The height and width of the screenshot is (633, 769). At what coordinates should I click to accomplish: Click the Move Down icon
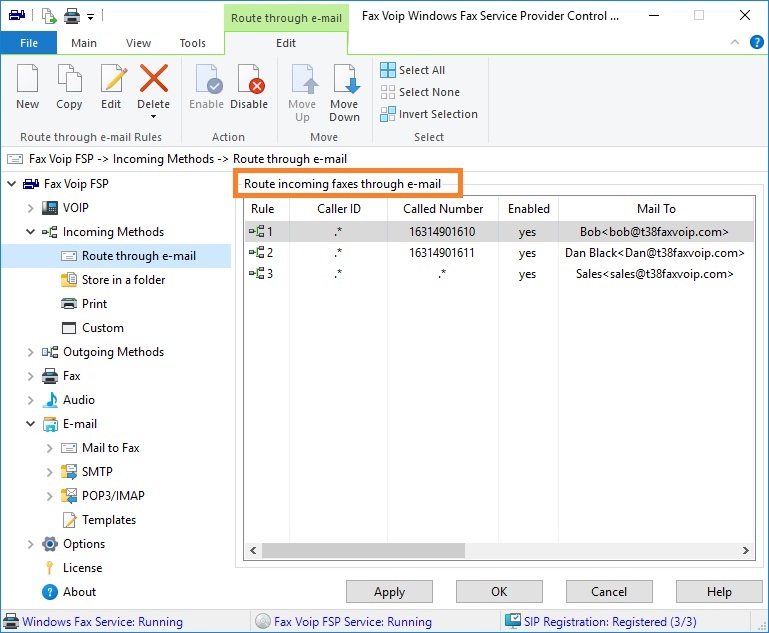click(346, 78)
